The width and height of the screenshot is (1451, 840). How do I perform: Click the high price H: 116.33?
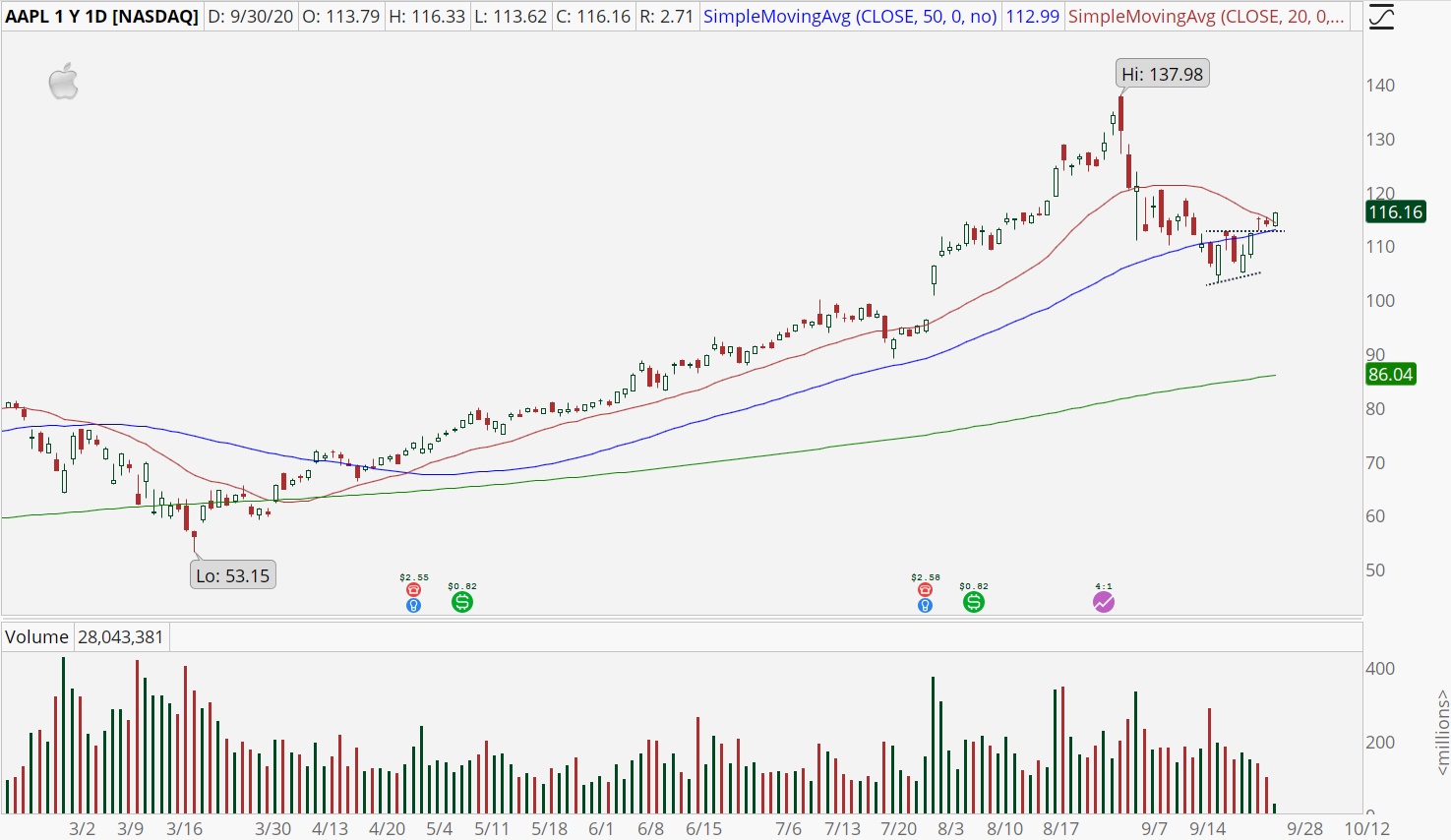click(428, 17)
